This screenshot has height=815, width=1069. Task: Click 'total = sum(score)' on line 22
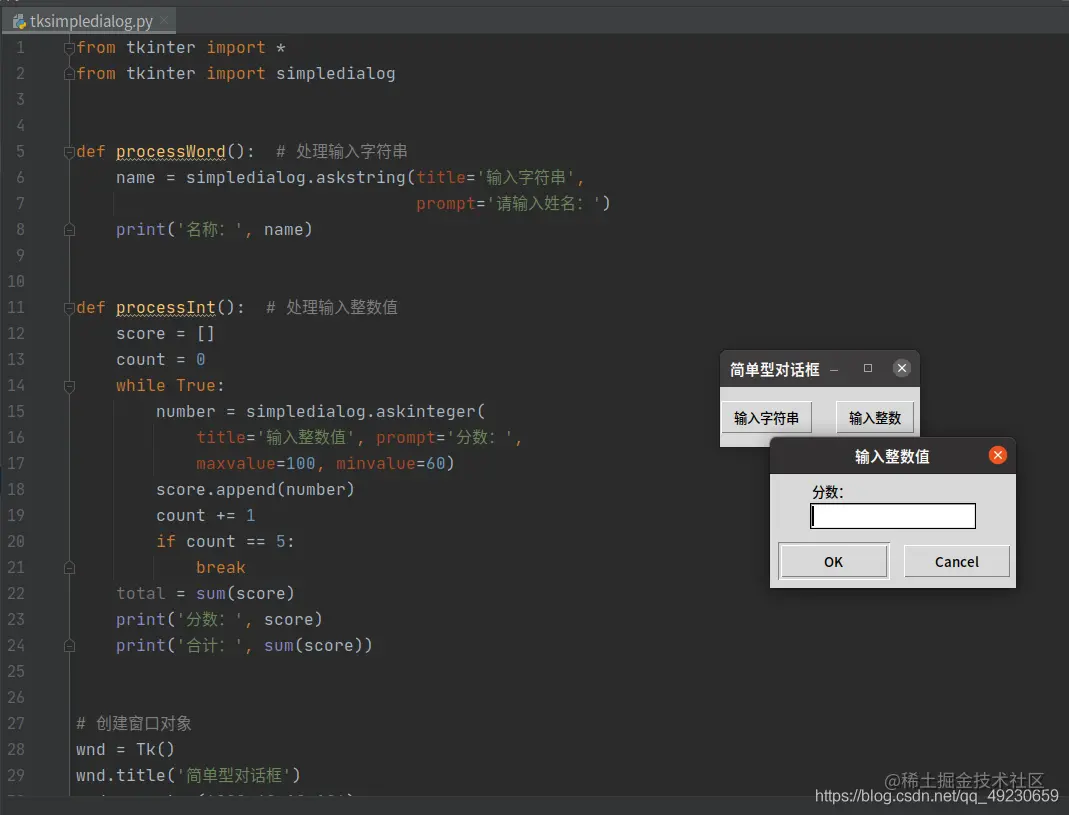pyautogui.click(x=205, y=593)
